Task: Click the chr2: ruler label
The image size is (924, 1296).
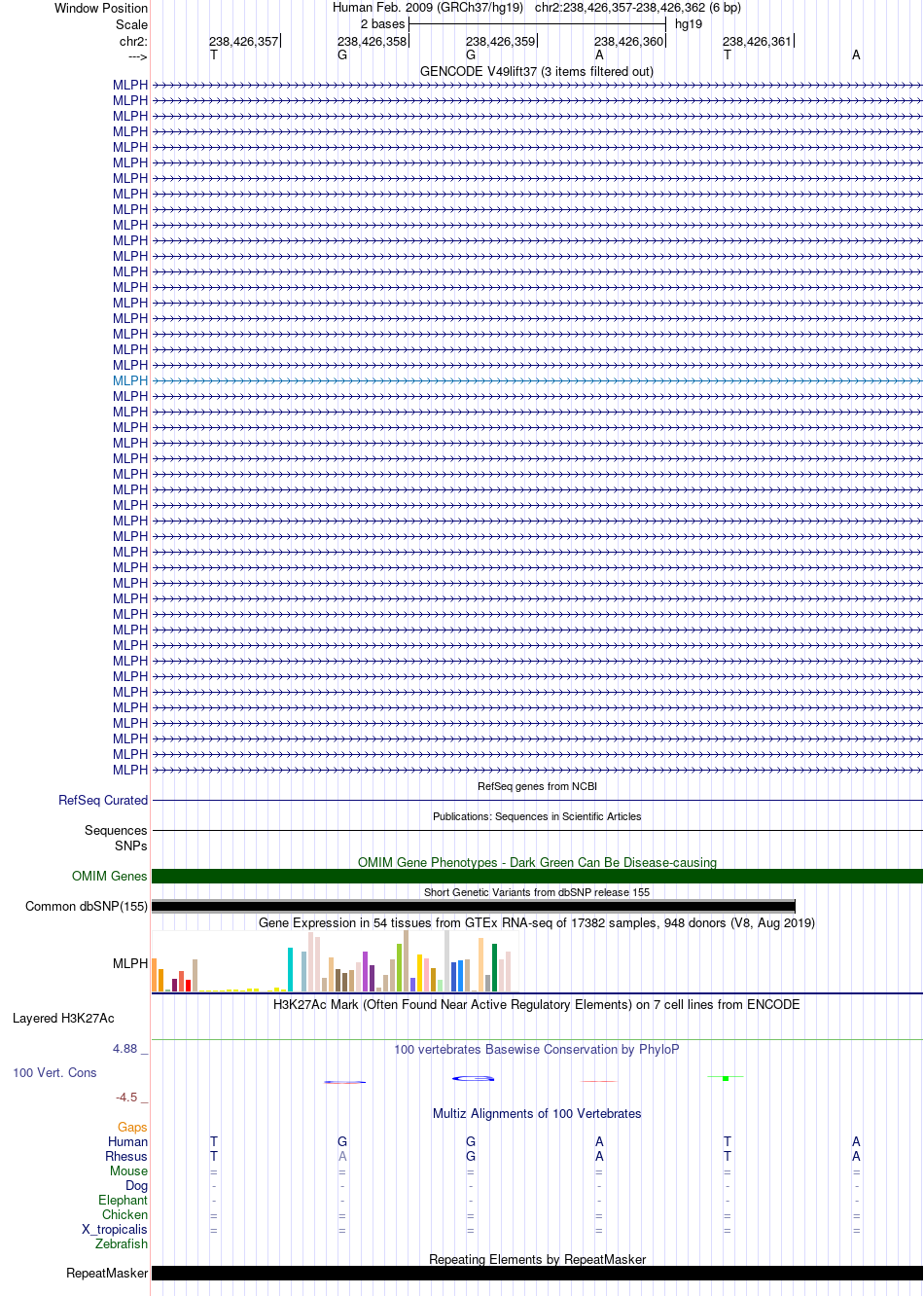Action: tap(134, 41)
